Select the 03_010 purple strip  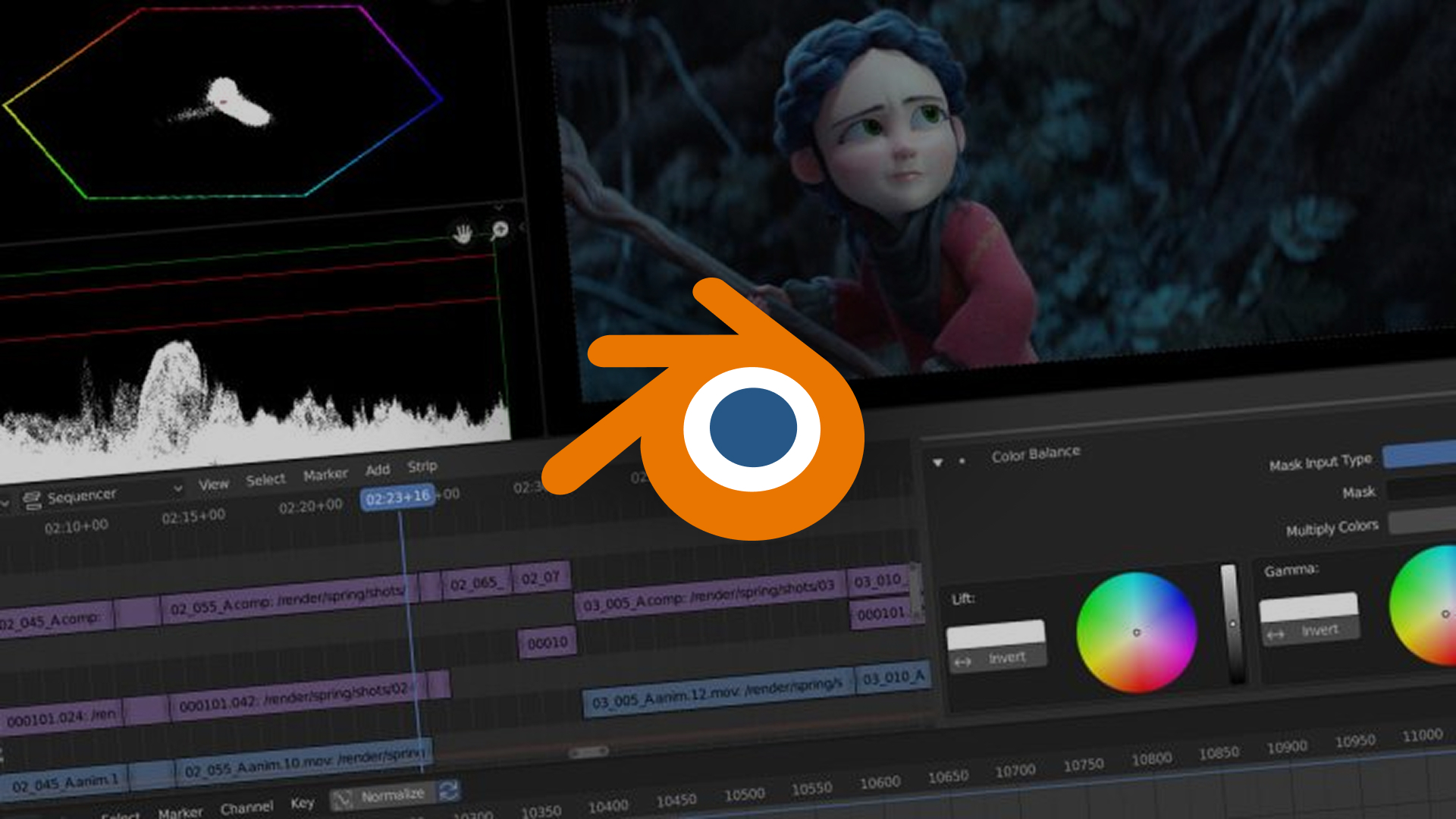(x=878, y=581)
